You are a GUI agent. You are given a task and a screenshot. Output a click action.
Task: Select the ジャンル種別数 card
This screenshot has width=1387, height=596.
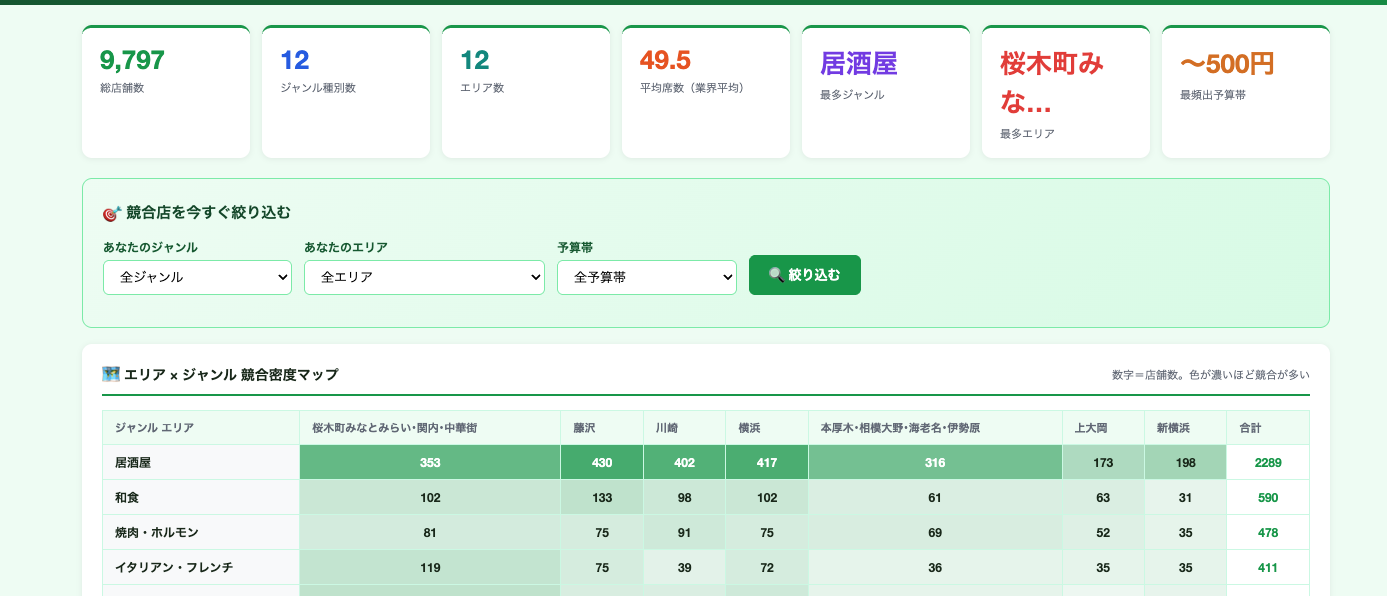click(x=346, y=91)
